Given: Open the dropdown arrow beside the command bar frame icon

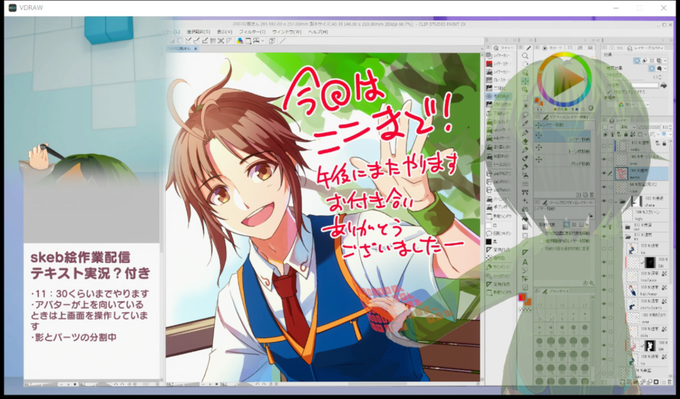Looking at the screenshot, I should (x=263, y=41).
